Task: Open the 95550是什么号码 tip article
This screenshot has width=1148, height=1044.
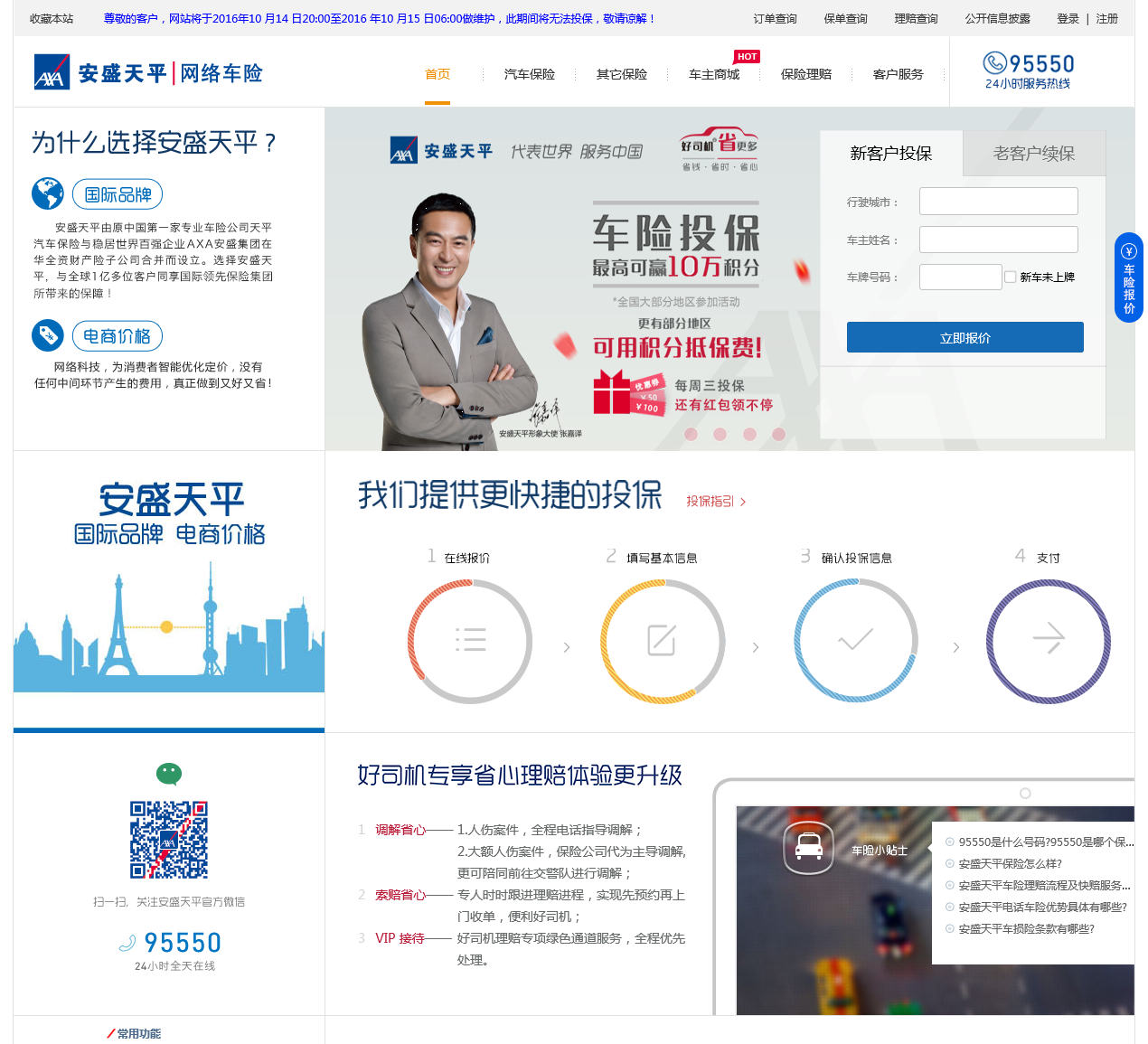Action: (1044, 842)
